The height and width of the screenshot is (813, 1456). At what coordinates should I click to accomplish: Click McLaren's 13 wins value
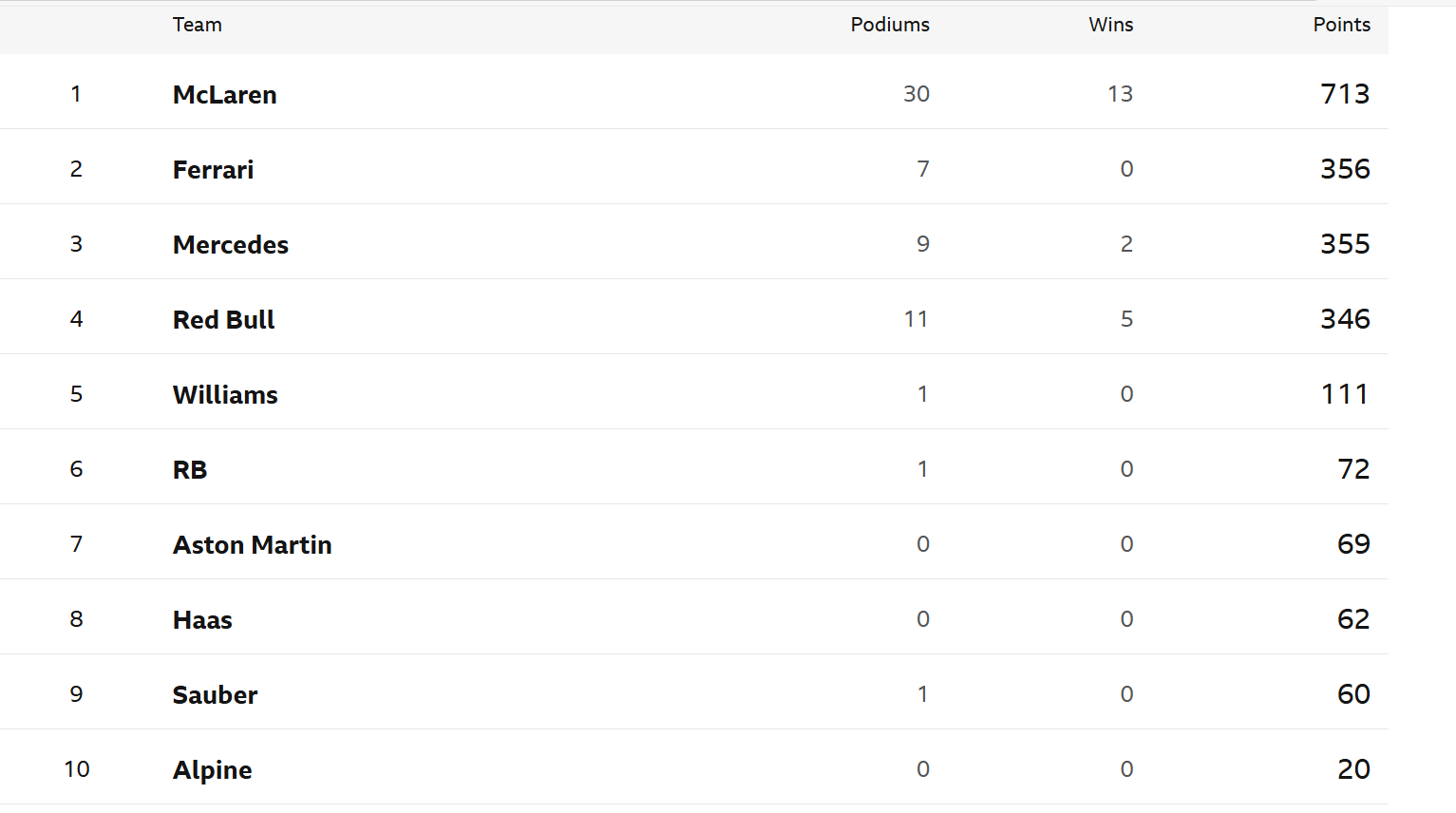1120,94
